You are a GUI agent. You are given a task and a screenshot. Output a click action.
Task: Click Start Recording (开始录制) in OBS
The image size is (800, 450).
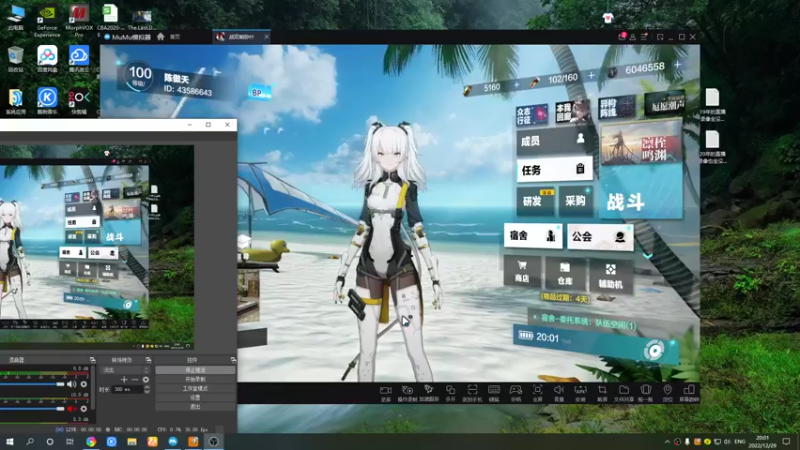pyautogui.click(x=195, y=379)
